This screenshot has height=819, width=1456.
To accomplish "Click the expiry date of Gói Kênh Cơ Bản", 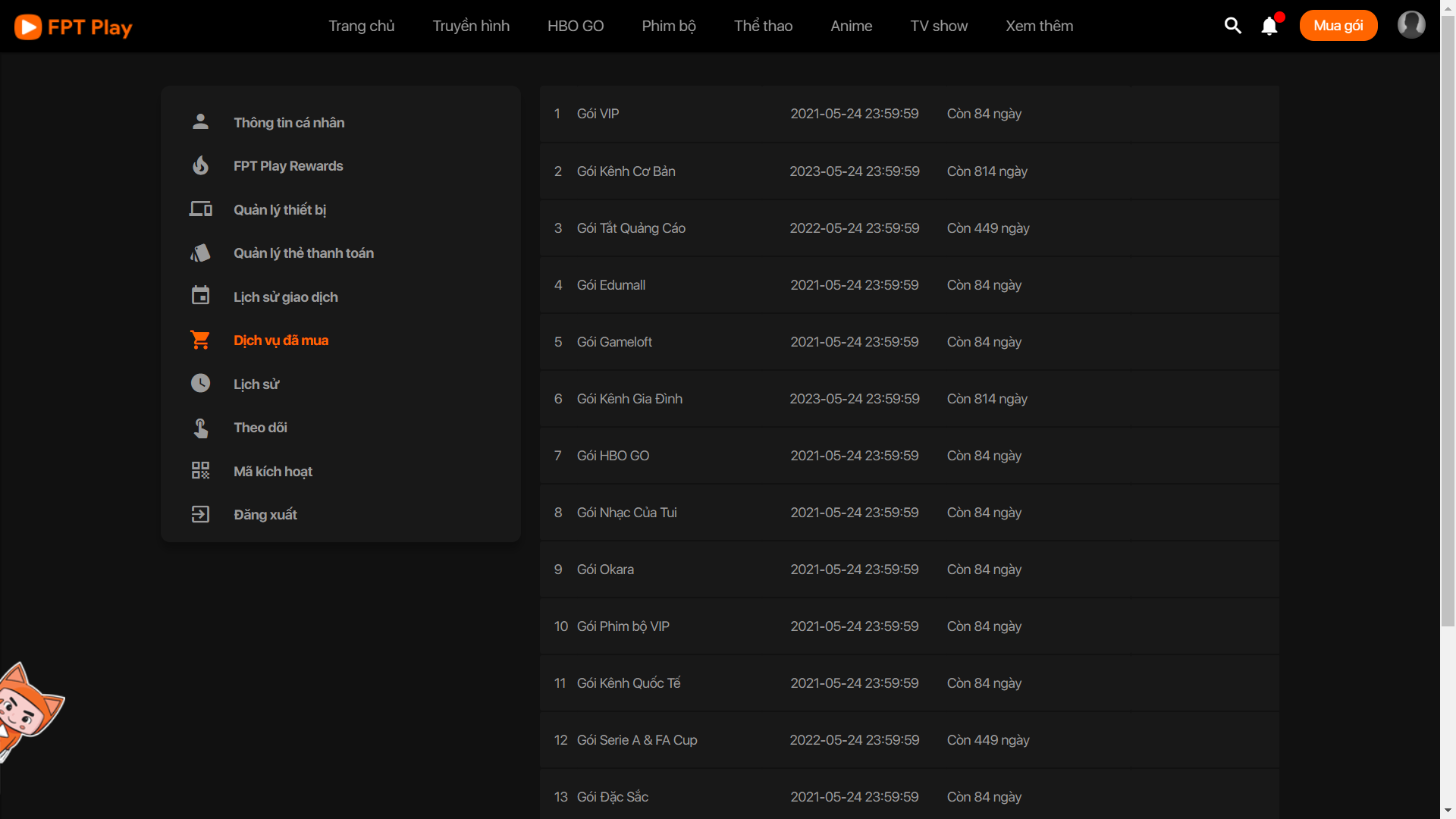I will (855, 171).
